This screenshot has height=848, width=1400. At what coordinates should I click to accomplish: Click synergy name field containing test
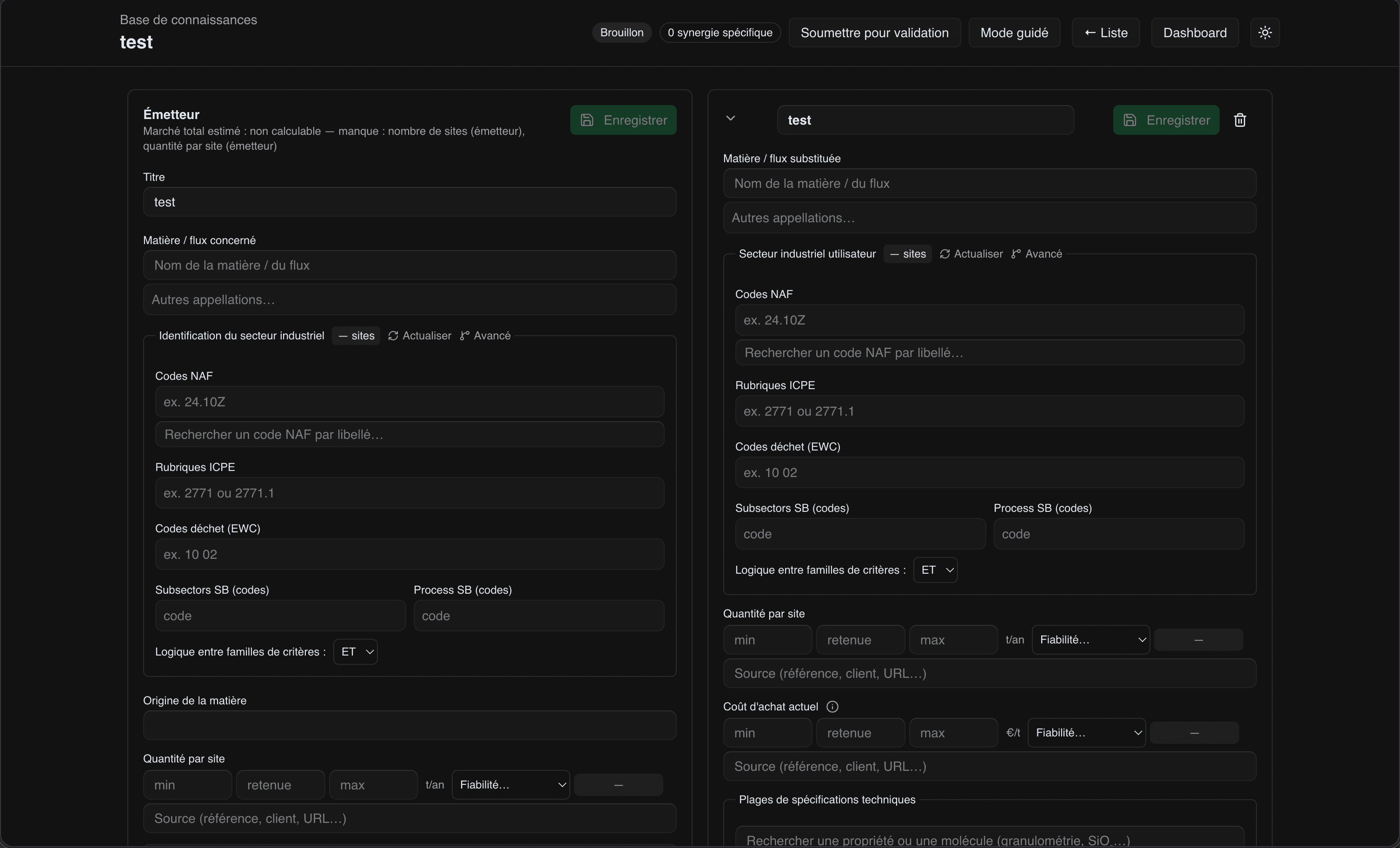925,120
